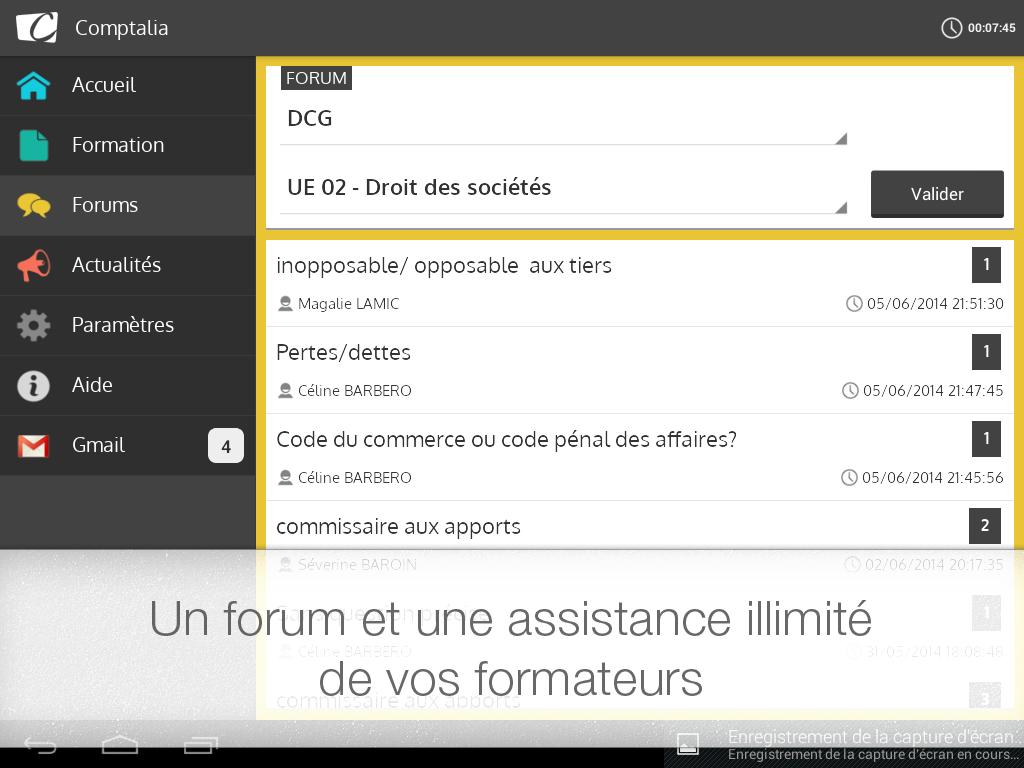Image resolution: width=1024 pixels, height=768 pixels.
Task: Open thread "inopposable/ opposable aux tiers"
Action: pyautogui.click(x=444, y=266)
